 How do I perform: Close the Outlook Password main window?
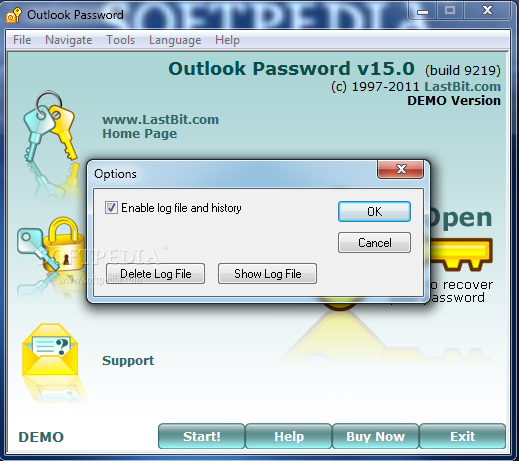point(487,11)
